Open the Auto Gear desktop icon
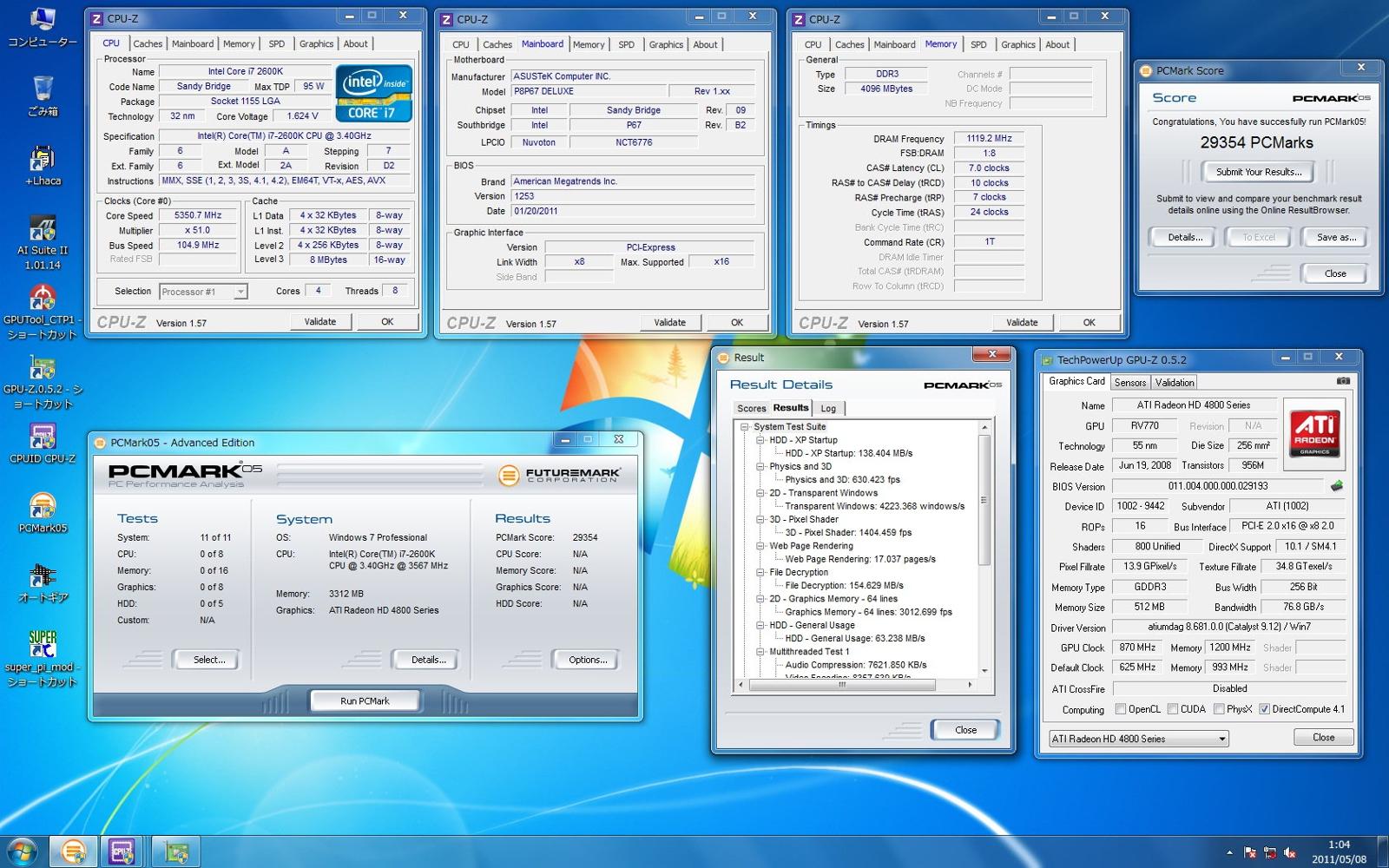The width and height of the screenshot is (1389, 868). (43, 582)
